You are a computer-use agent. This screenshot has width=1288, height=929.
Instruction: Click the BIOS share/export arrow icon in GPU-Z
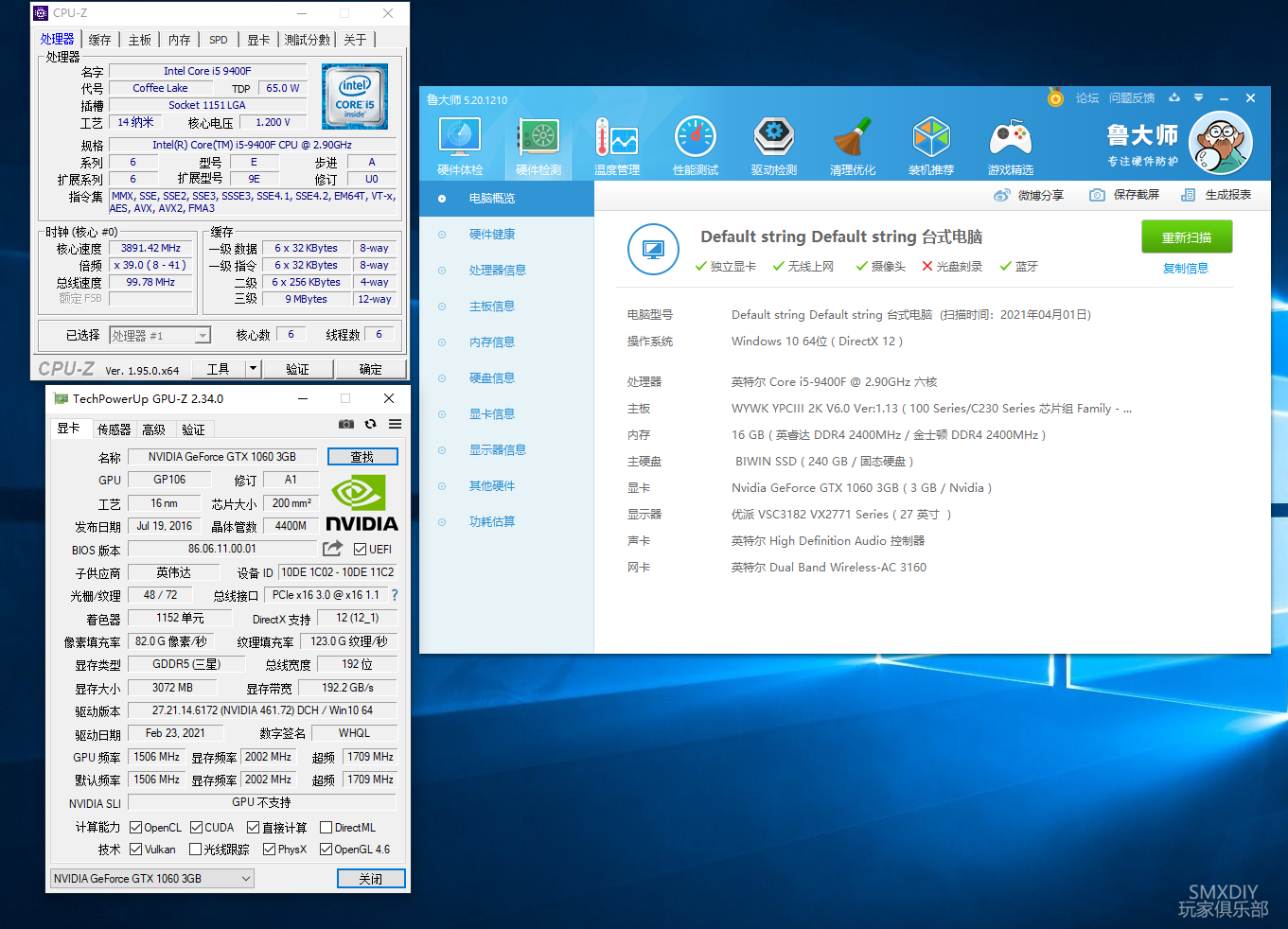332,549
